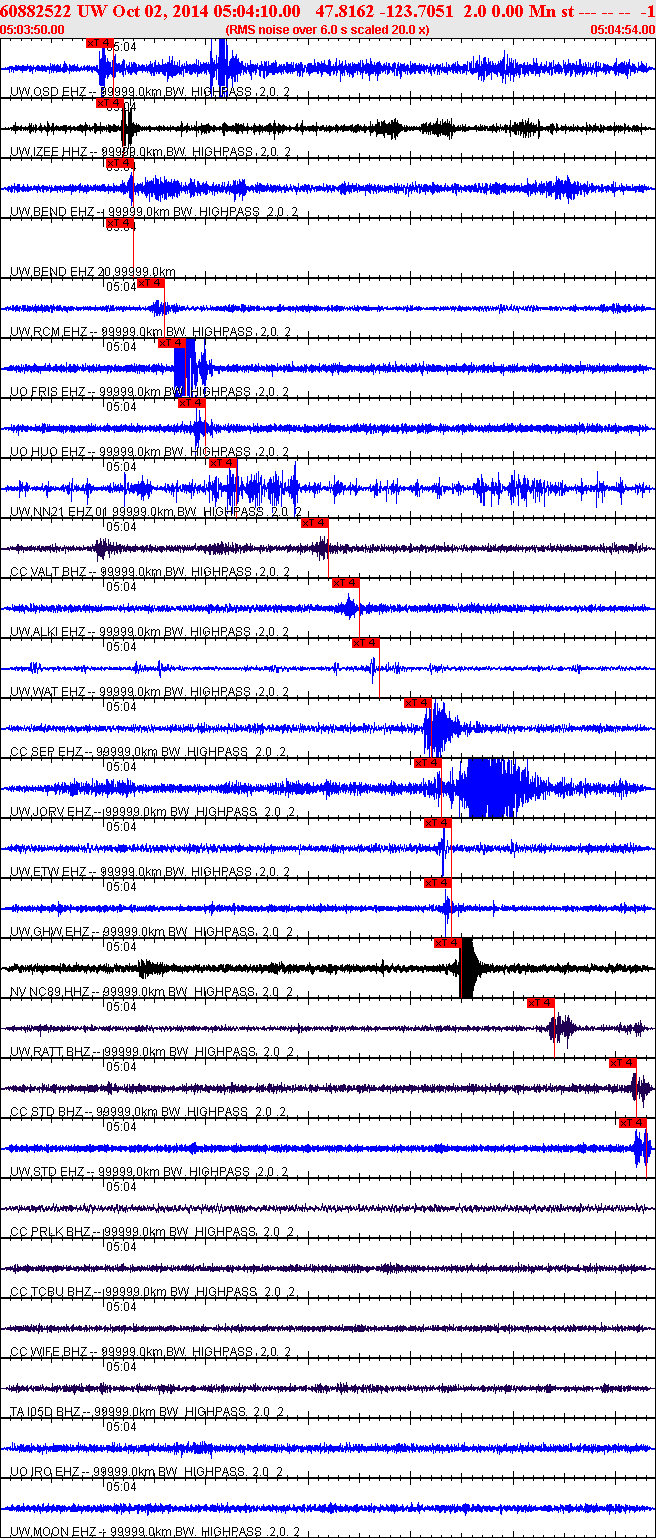Select the UW BEND EHZ 20 station label
The height and width of the screenshot is (1538, 656).
[93, 272]
